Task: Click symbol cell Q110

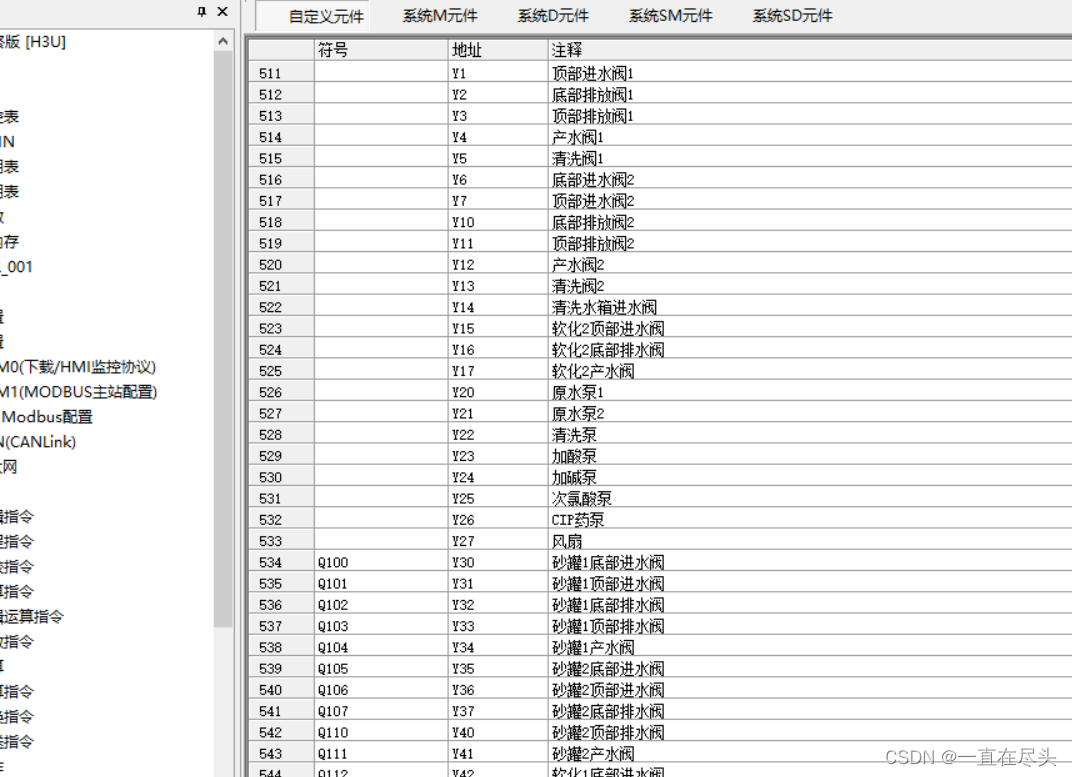Action: (381, 732)
